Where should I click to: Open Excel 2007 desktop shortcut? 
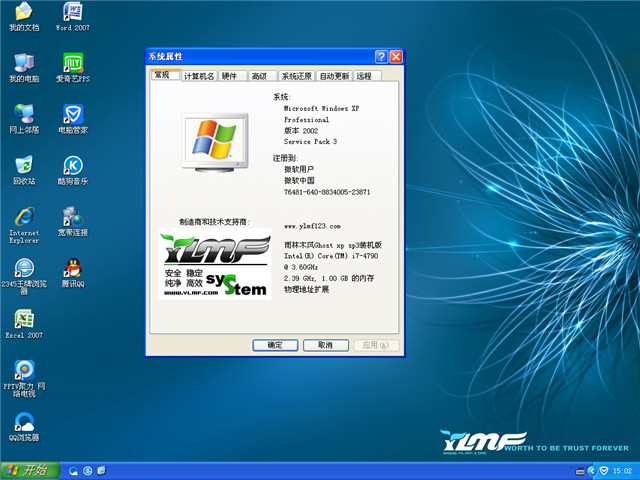point(24,324)
